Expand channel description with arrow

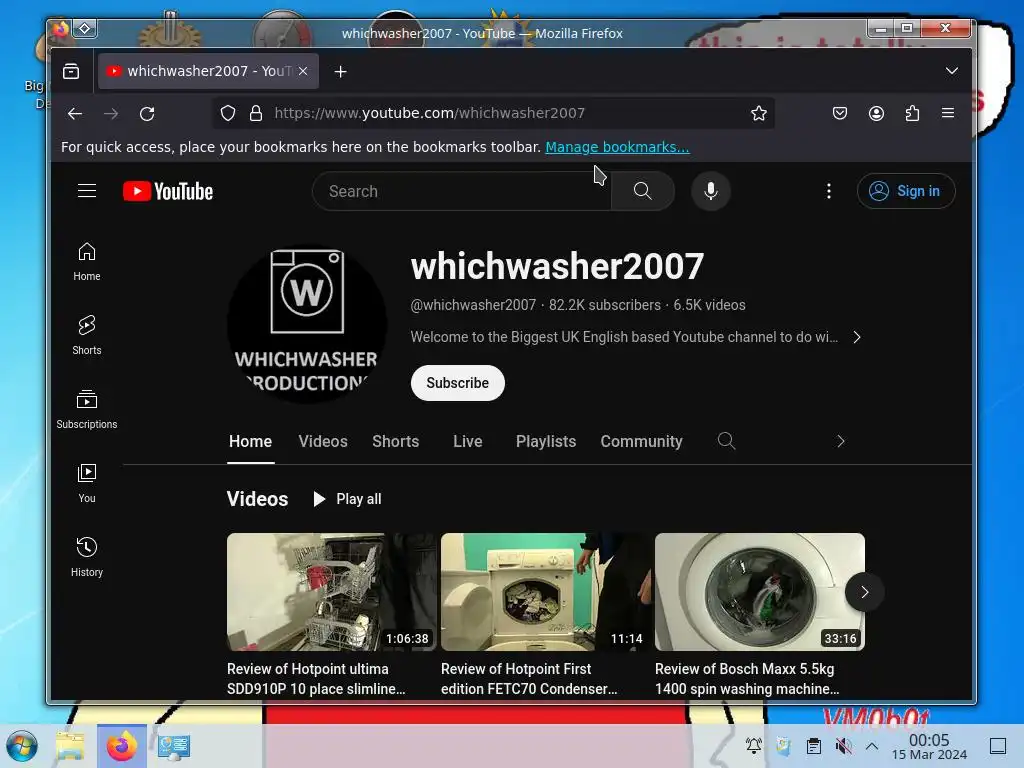point(857,337)
